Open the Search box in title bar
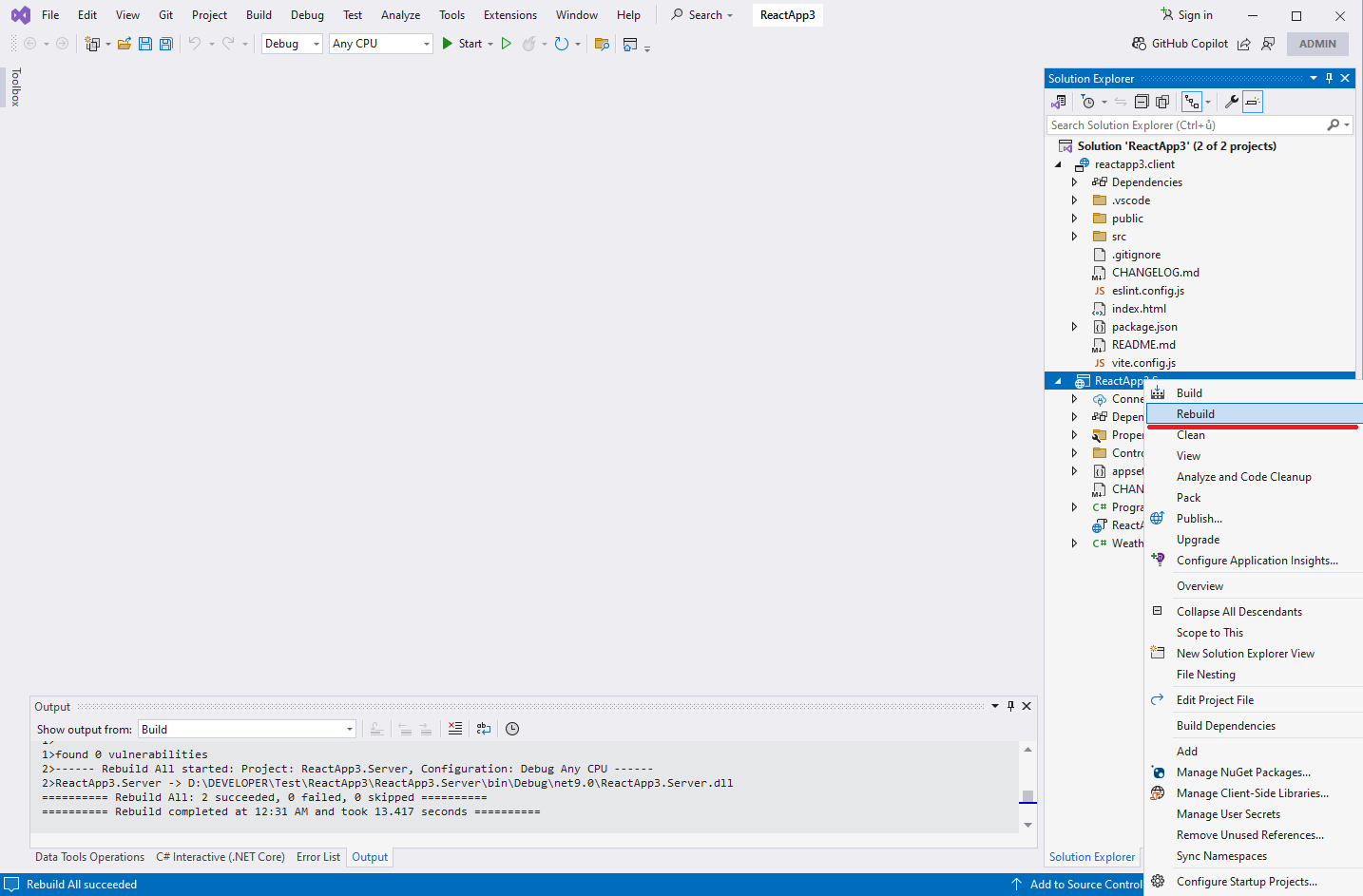1363x896 pixels. tap(702, 15)
